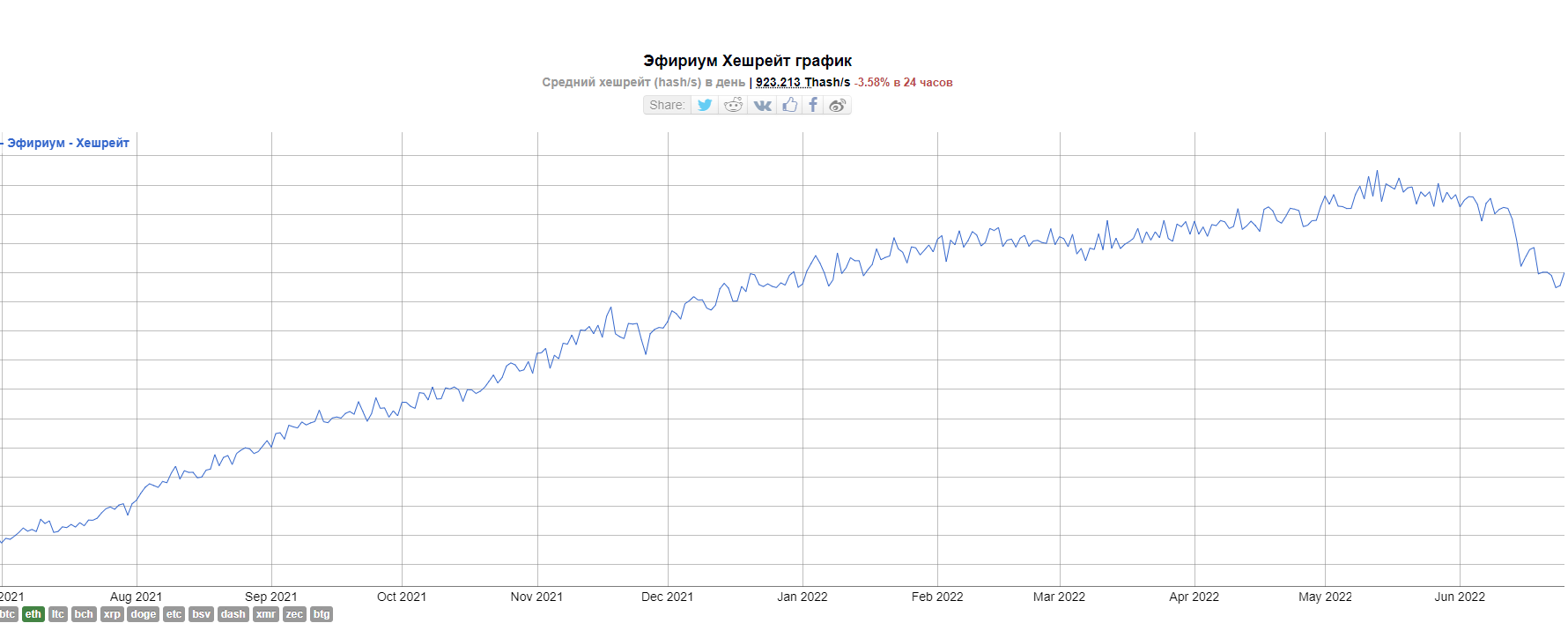Click the Эфириум Хешрейт график title
This screenshot has width=1568, height=623.
click(x=747, y=61)
